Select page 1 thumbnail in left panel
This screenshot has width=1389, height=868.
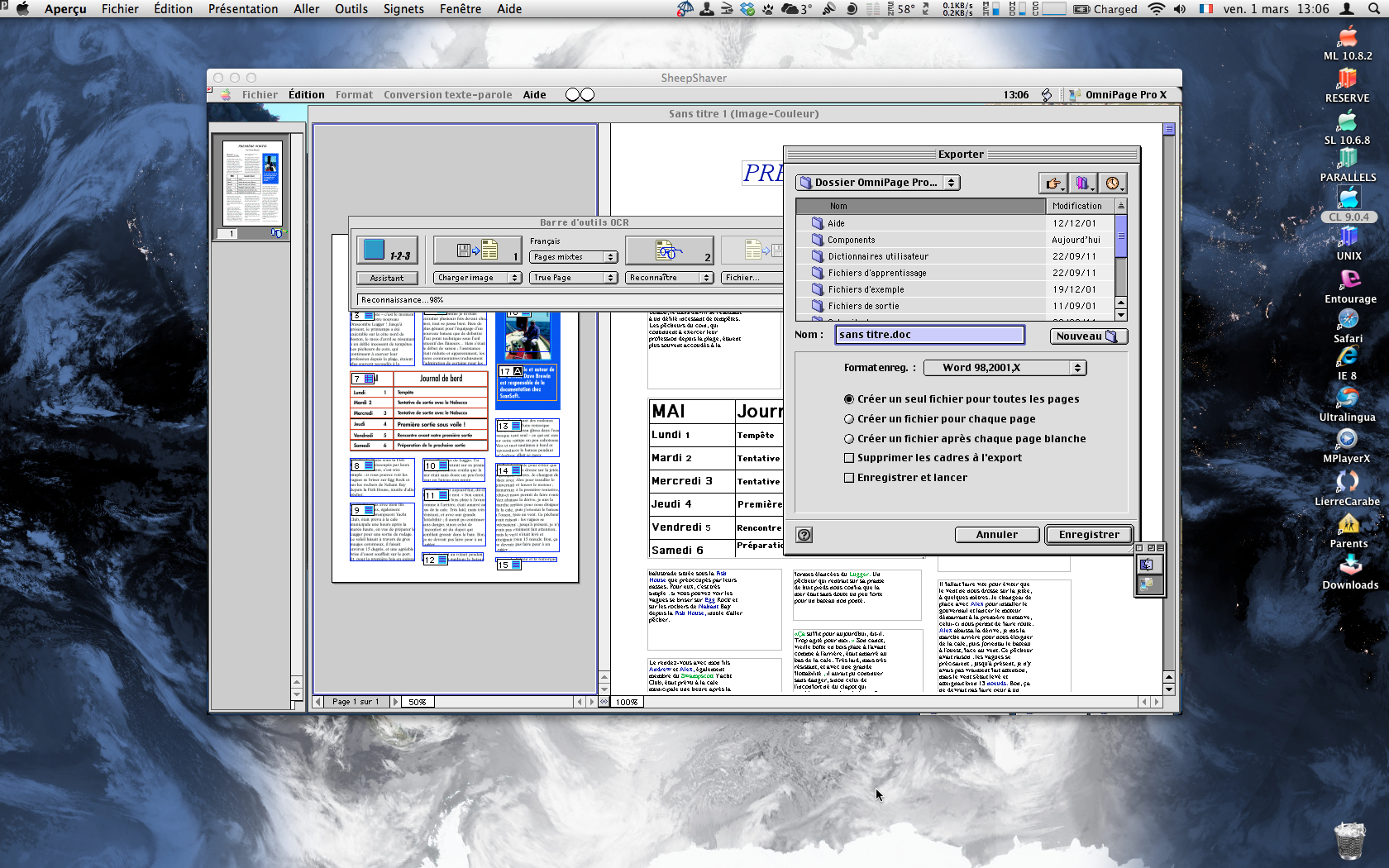pos(253,183)
